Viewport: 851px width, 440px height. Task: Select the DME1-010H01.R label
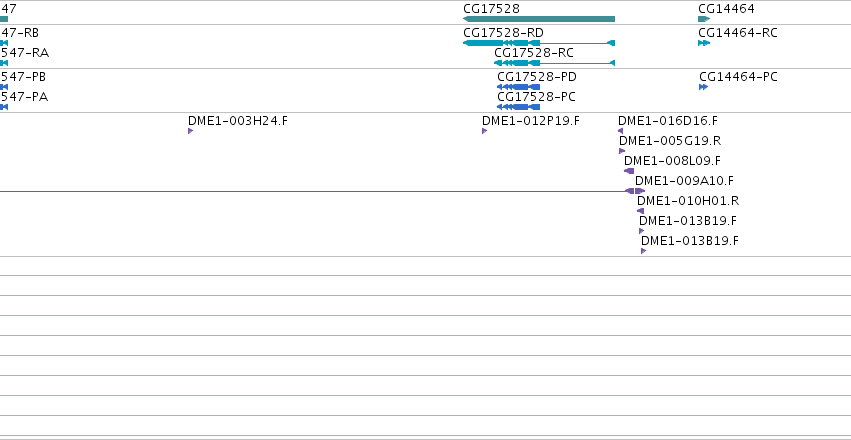688,201
